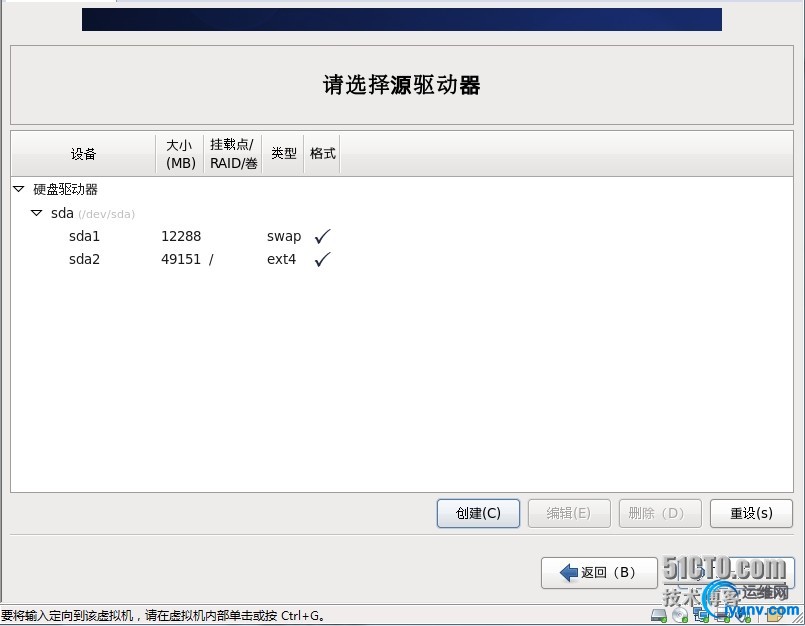Click the network activity status icon
This screenshot has height=626, width=805.
(x=699, y=616)
